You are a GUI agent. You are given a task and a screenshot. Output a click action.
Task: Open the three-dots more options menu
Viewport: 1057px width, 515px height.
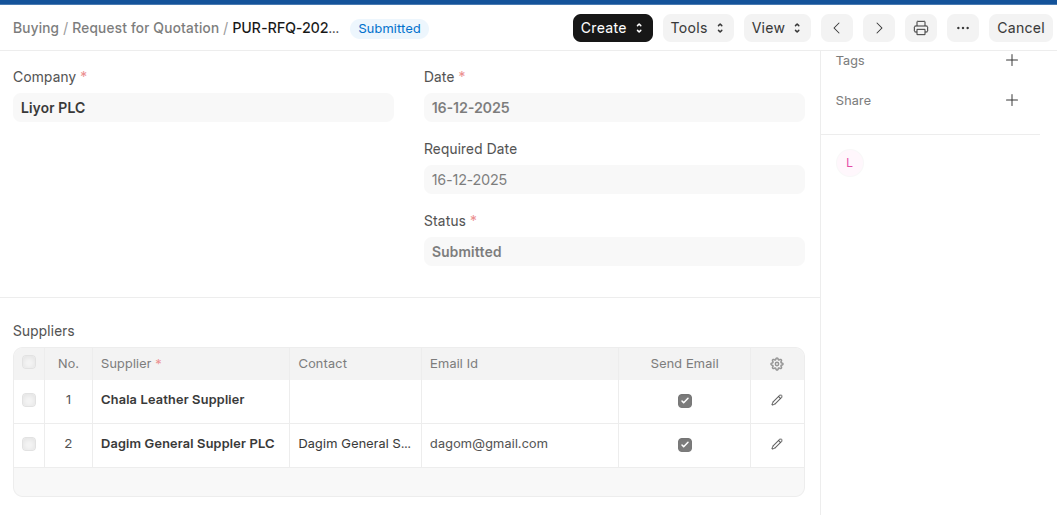point(963,28)
